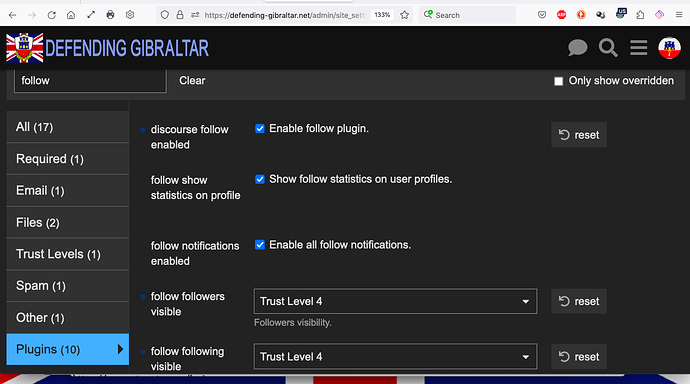
Task: Toggle Only show overridden checkbox
Action: [558, 81]
